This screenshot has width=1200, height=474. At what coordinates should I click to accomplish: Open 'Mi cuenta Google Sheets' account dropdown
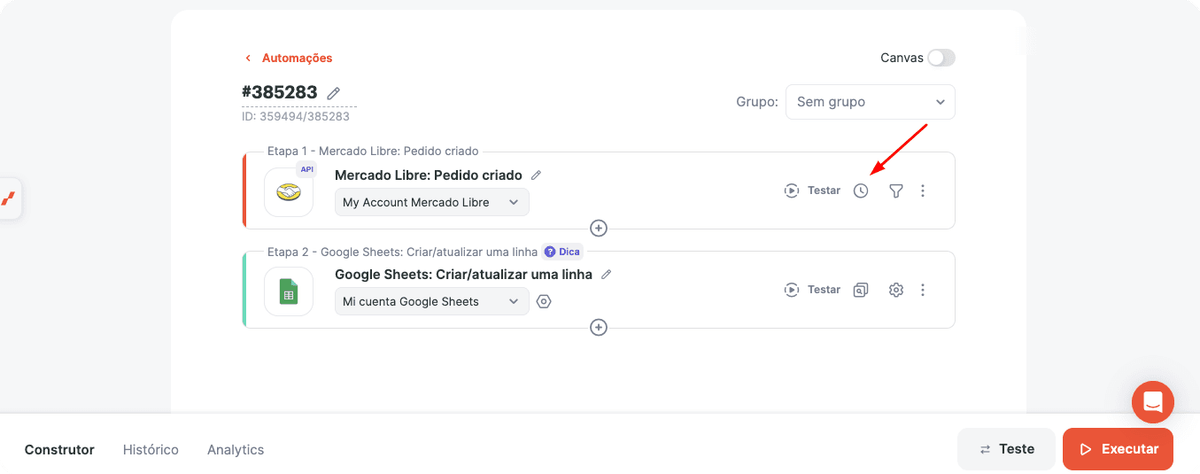(x=432, y=301)
